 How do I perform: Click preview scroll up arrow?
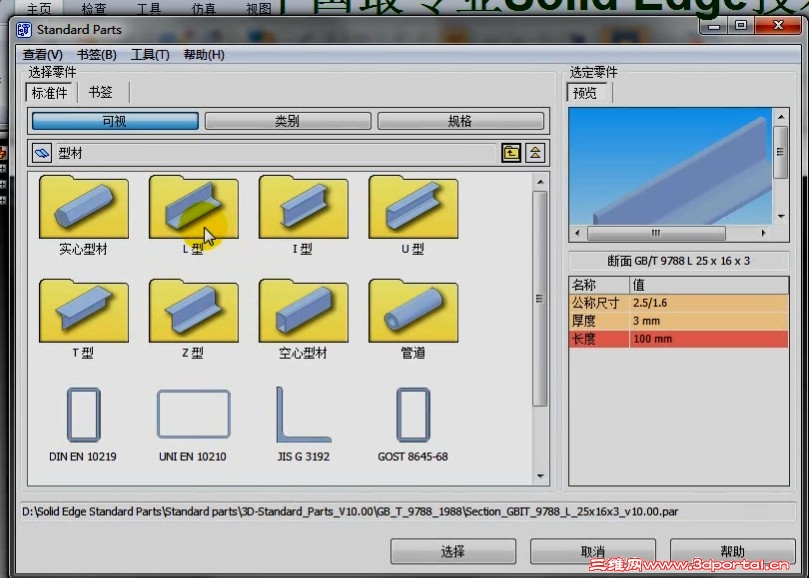781,117
